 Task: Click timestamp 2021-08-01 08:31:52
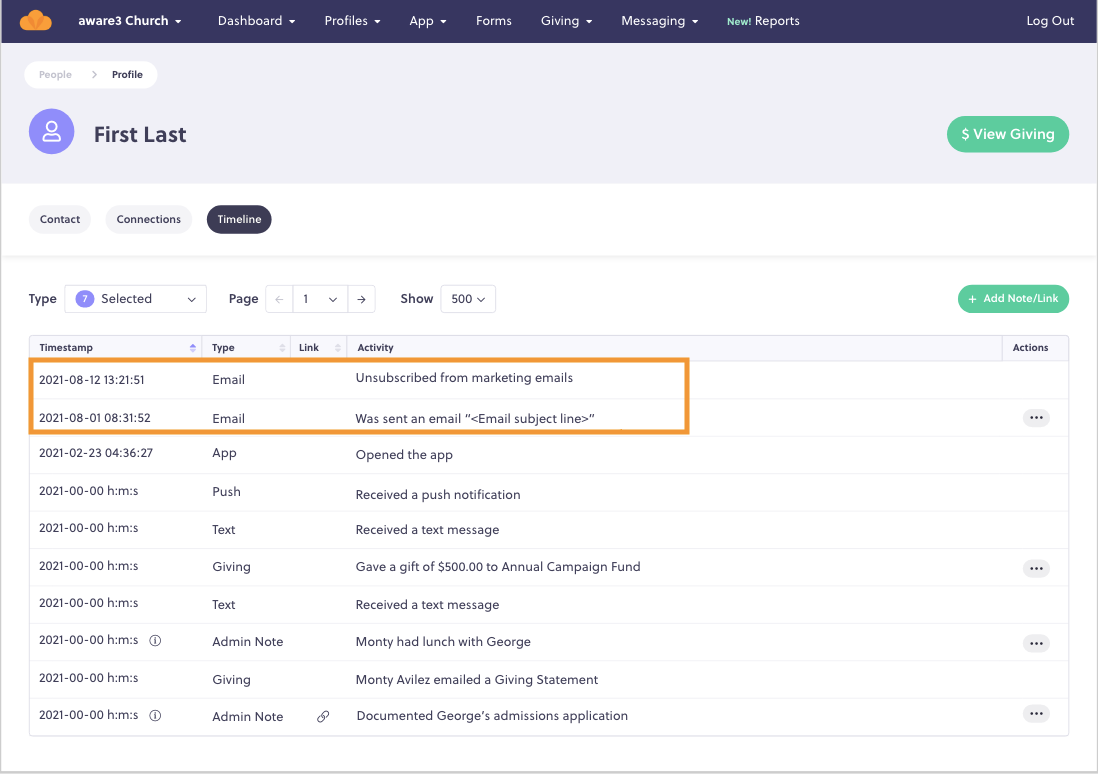pos(95,418)
